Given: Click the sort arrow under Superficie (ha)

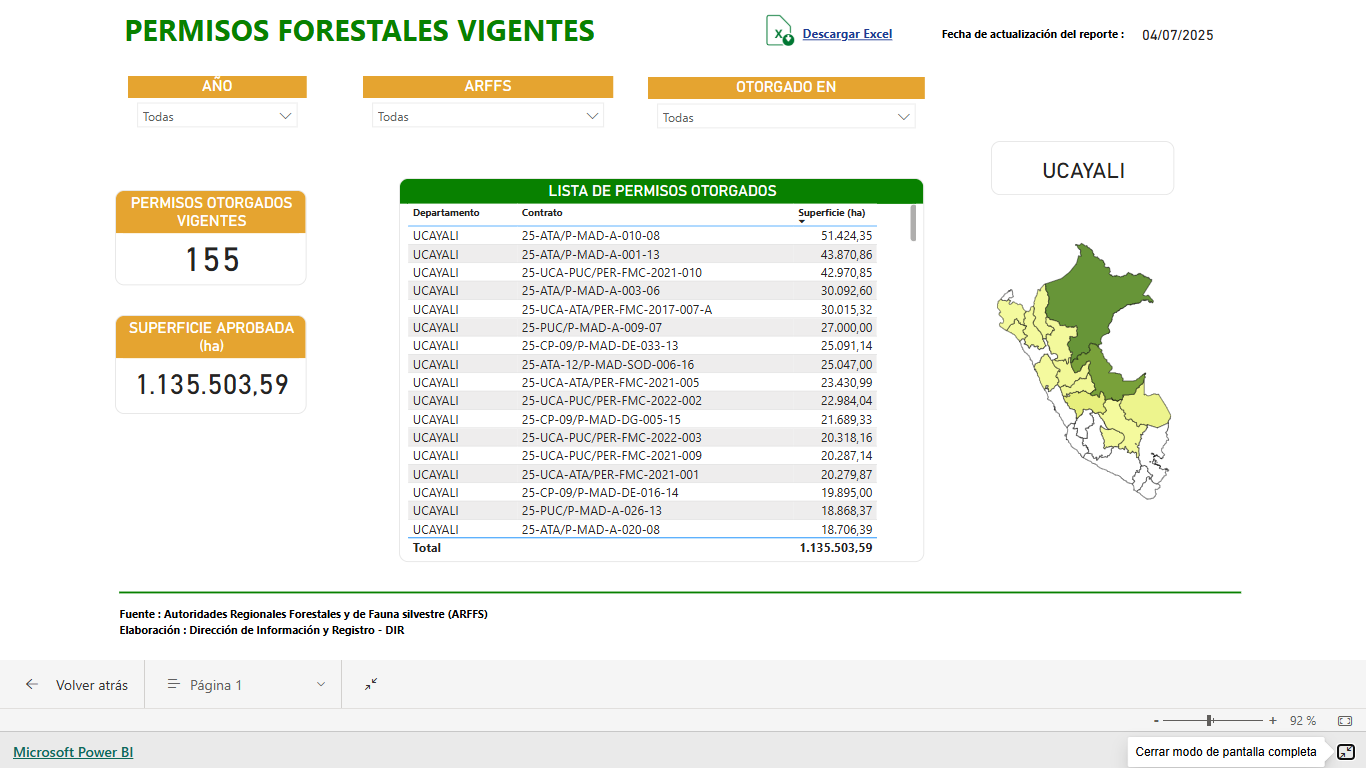Looking at the screenshot, I should (x=802, y=221).
